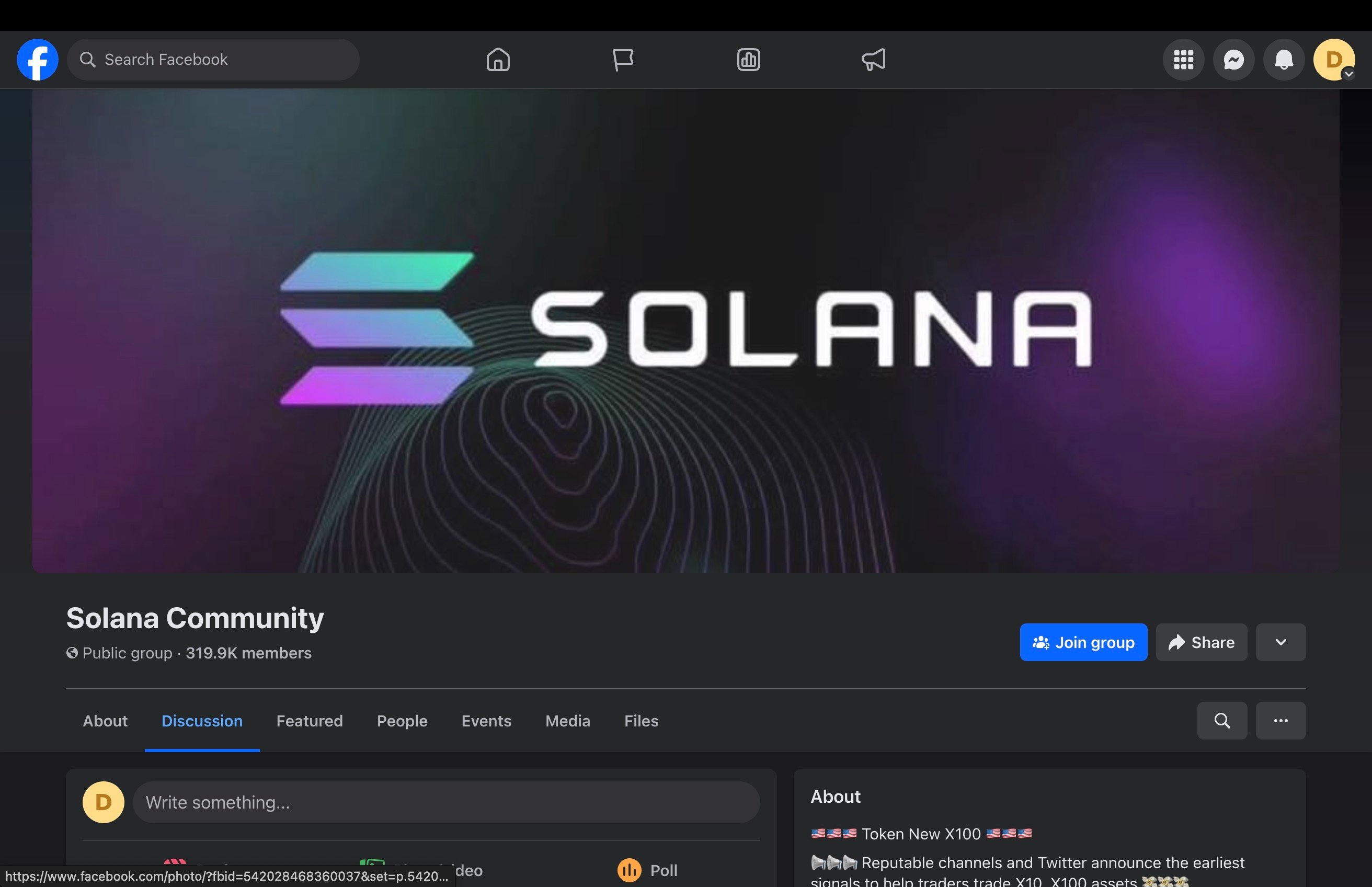Go to the Home feed icon
Viewport: 1372px width, 887px height.
498,59
